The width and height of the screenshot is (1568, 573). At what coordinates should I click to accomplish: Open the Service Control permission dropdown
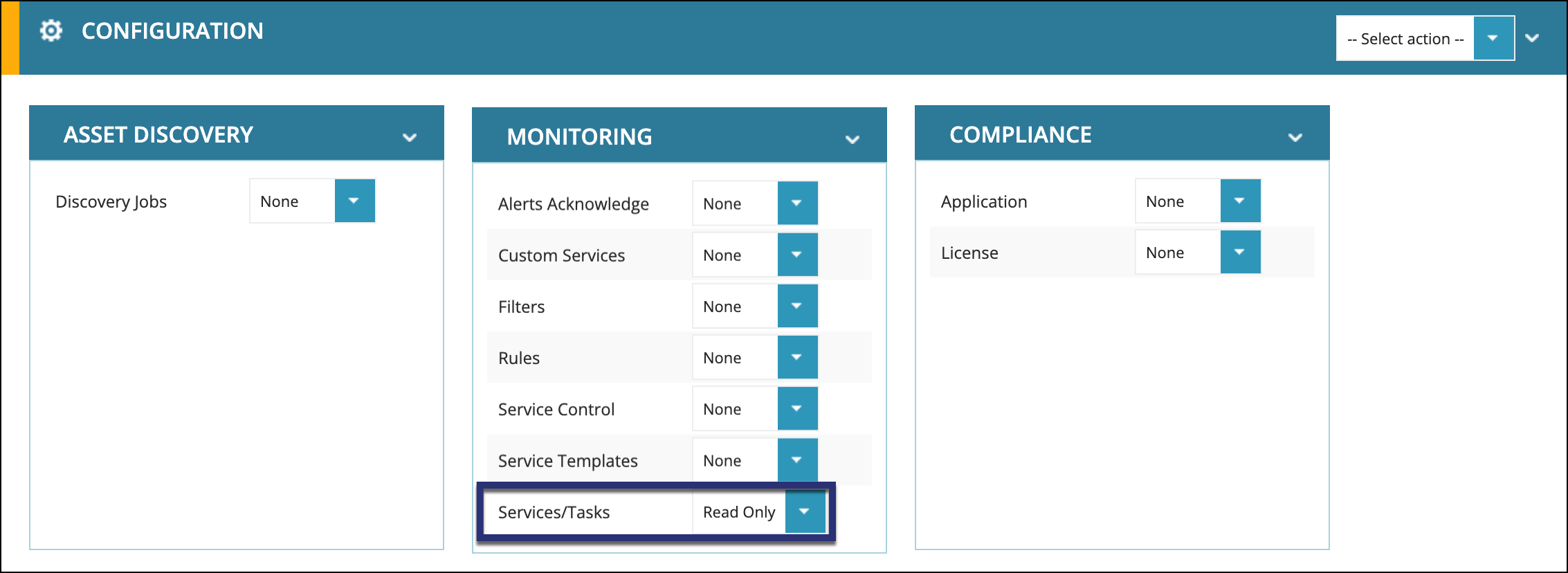tap(755, 408)
